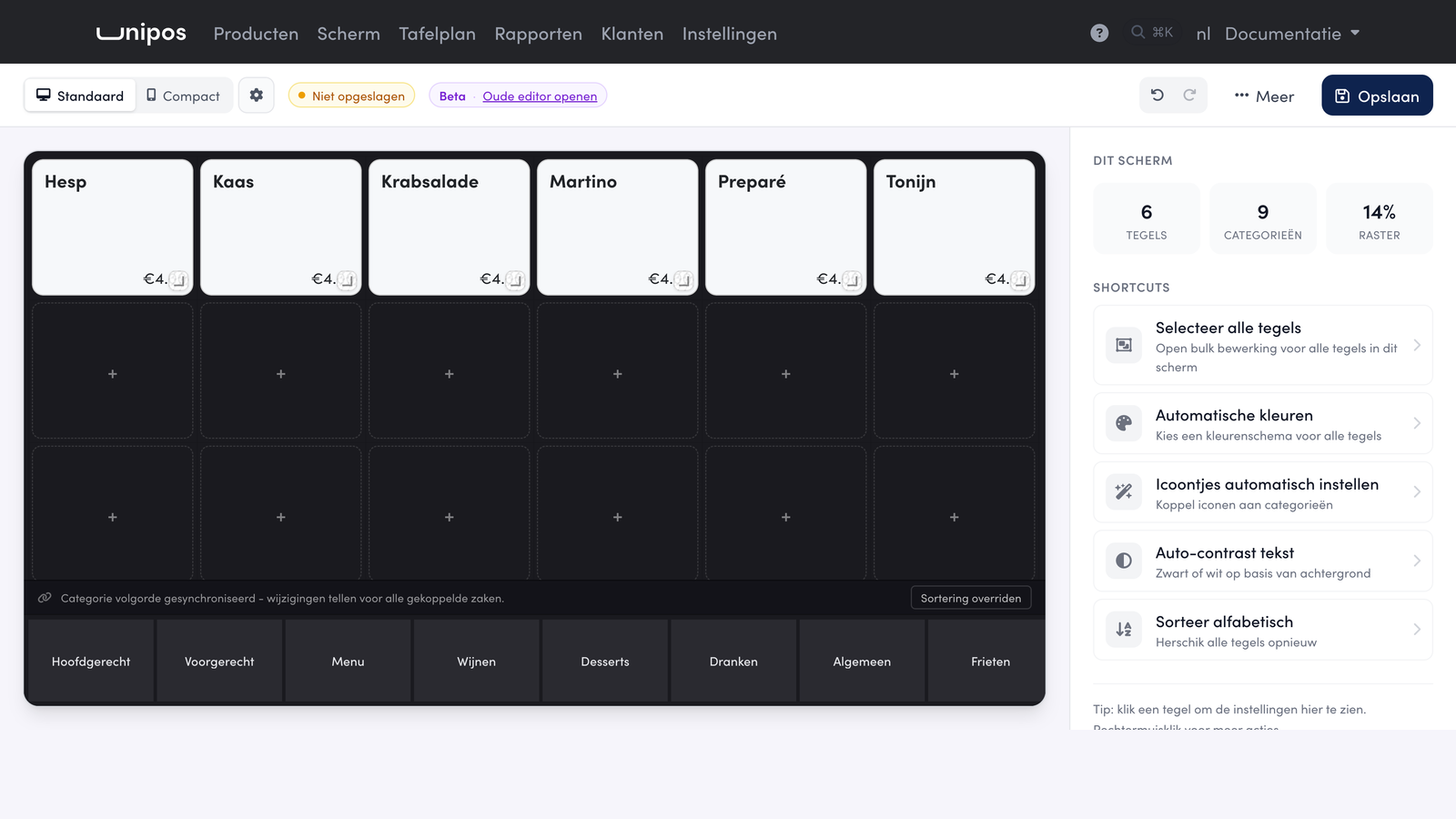Viewport: 1456px width, 819px height.
Task: Switch to Standaard view mode
Action: click(x=80, y=96)
